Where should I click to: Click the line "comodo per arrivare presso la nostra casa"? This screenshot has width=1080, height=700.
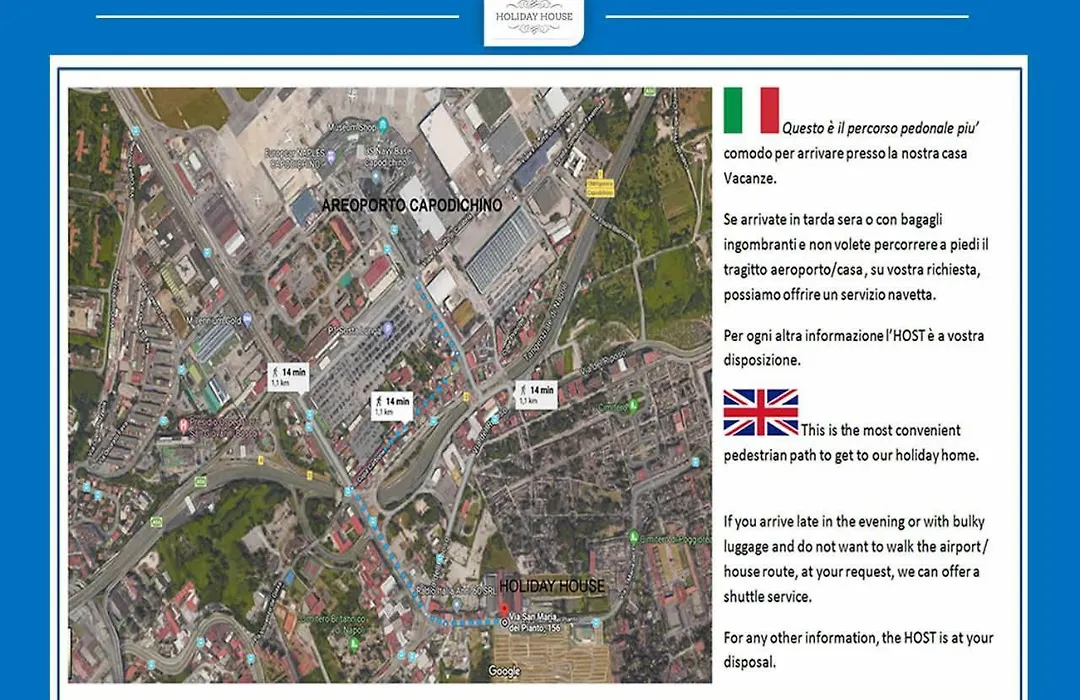(x=845, y=153)
